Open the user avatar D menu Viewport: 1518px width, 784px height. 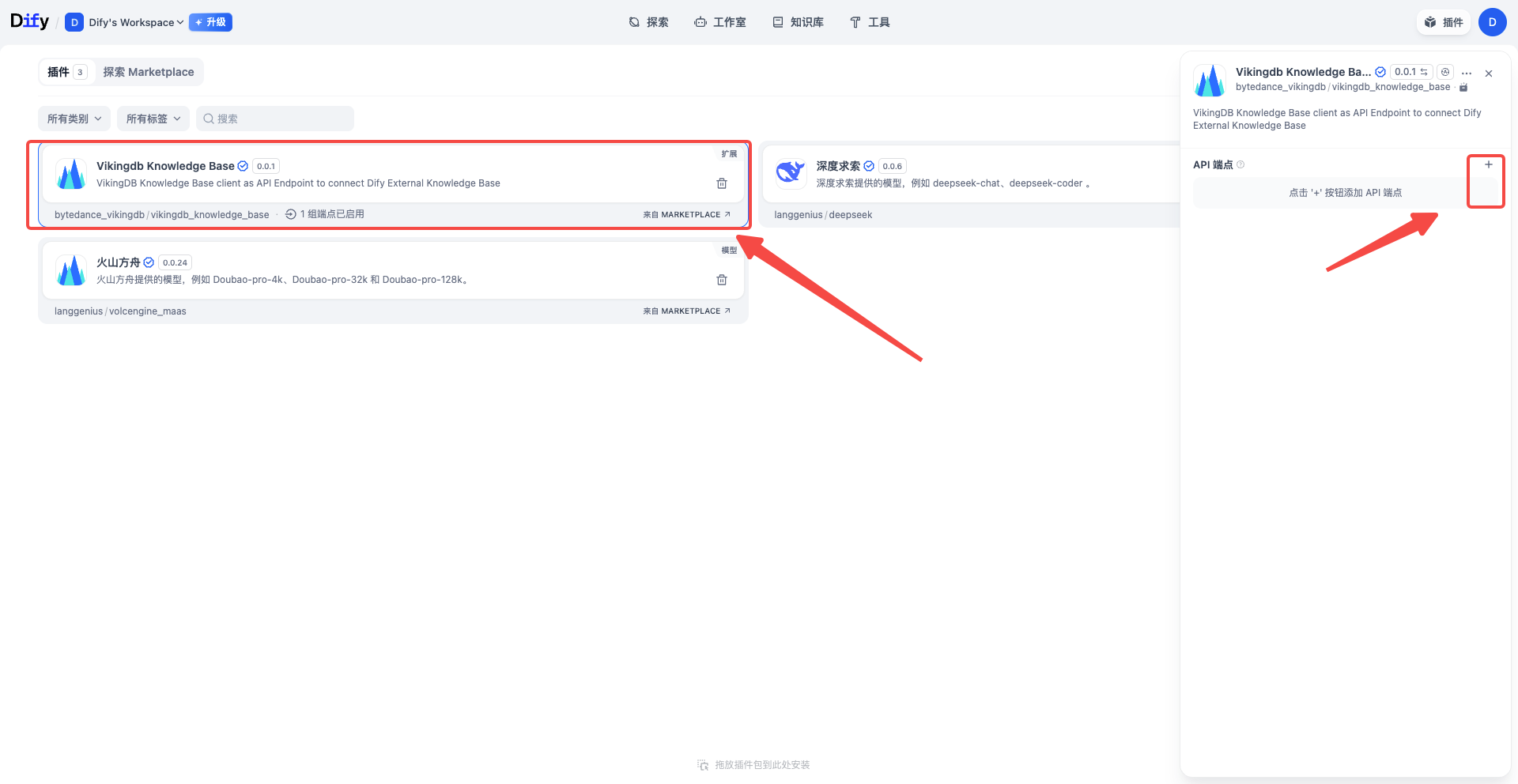[1492, 22]
